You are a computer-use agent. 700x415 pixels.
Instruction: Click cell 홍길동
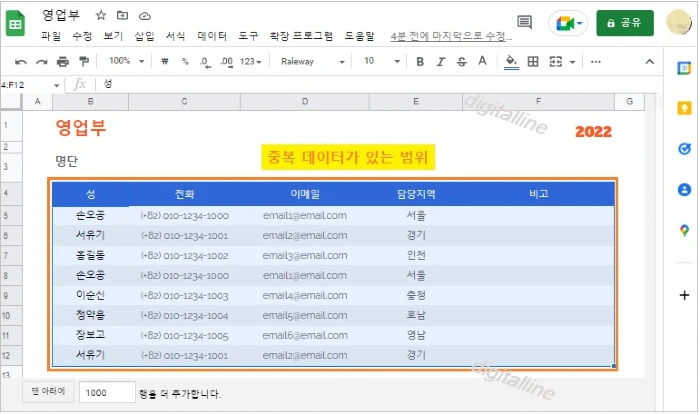pyautogui.click(x=91, y=255)
